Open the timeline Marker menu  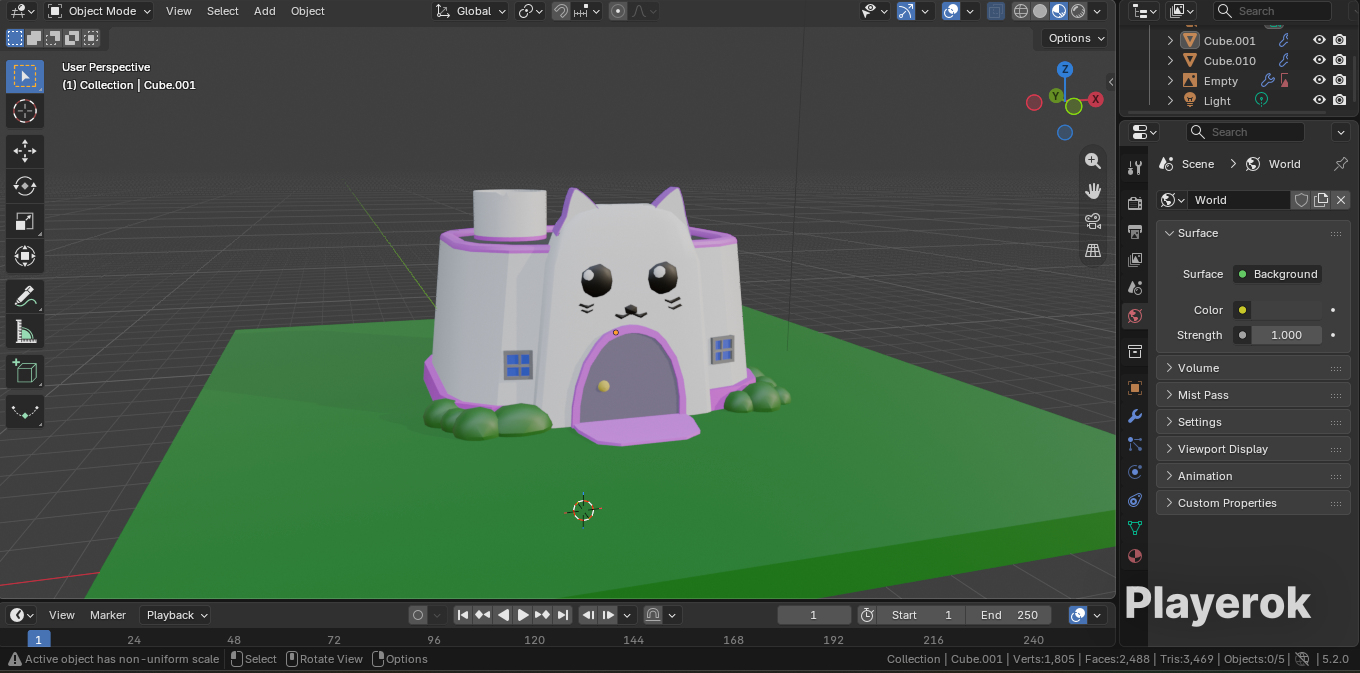(108, 615)
